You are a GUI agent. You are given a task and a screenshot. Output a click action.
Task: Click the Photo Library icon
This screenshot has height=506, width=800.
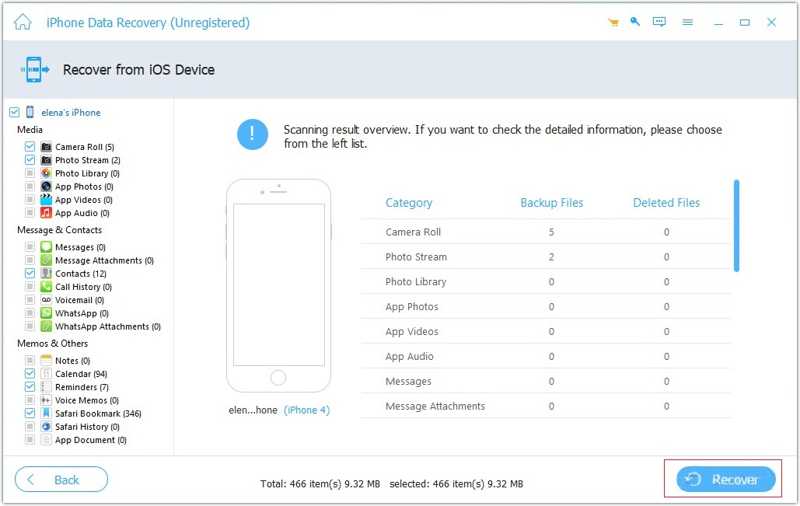point(46,173)
